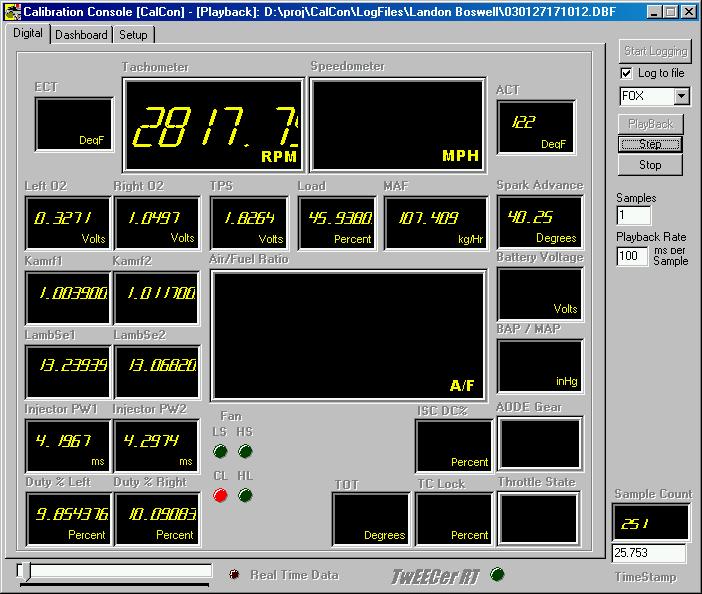Click the Real Time Data indicator LED

pos(234,574)
